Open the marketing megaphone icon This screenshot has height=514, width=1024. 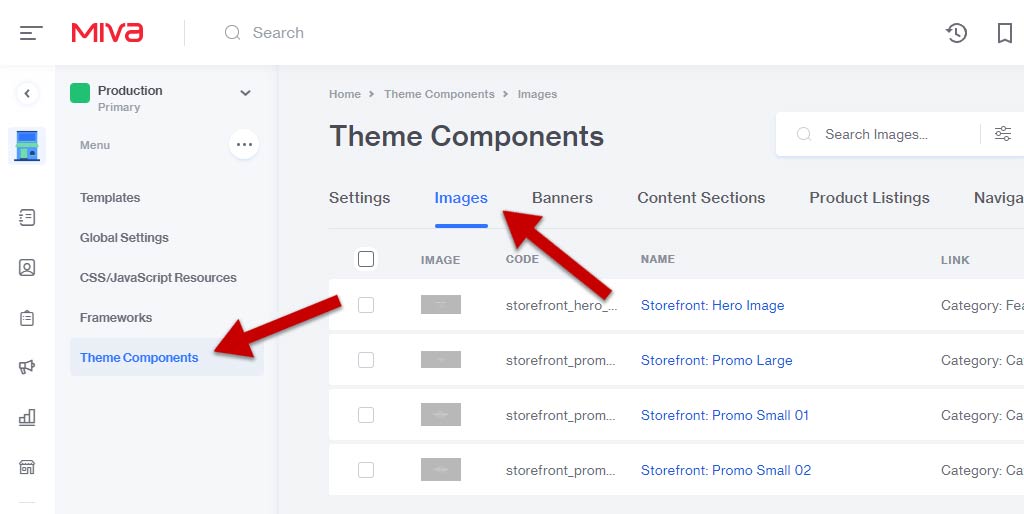27,367
